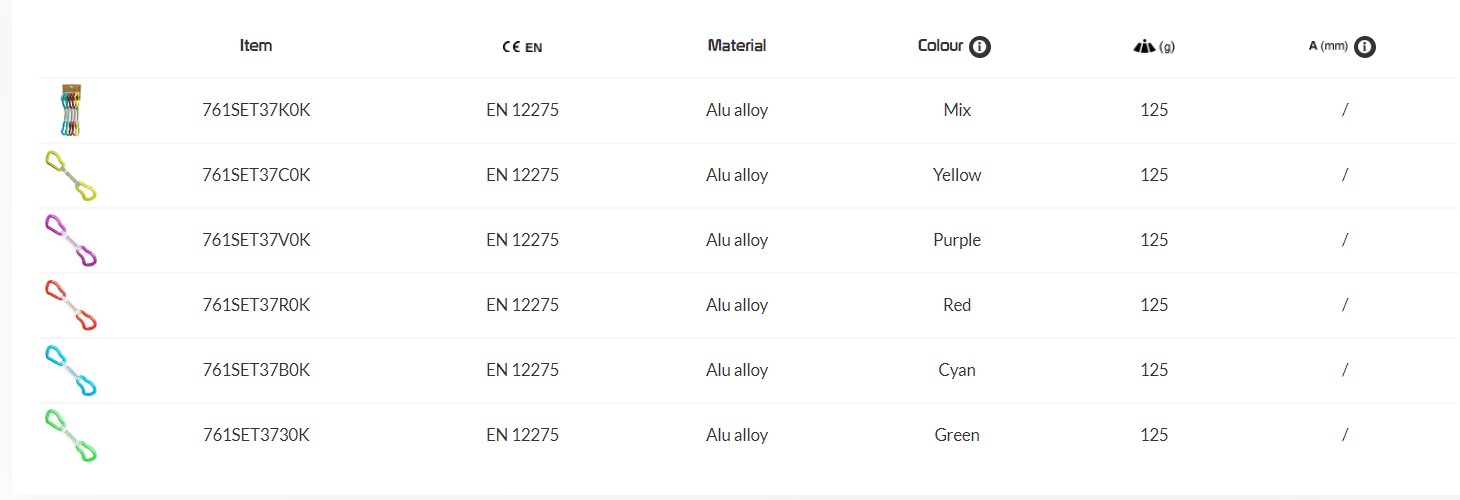Click the Cyan colour cell
The width and height of the screenshot is (1460, 500).
pyautogui.click(x=957, y=370)
